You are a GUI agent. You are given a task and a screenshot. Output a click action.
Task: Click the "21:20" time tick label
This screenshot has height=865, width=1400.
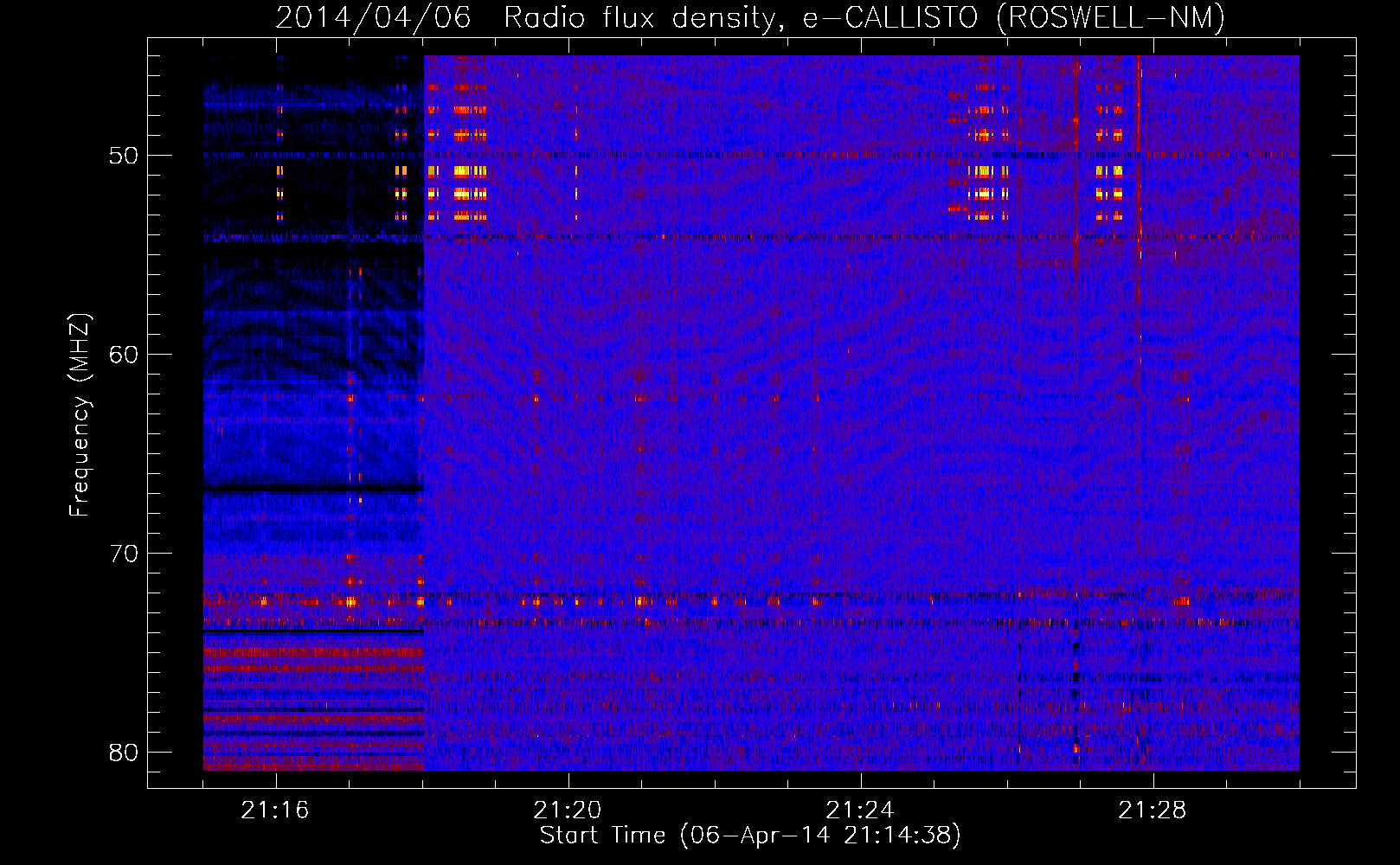coord(568,811)
